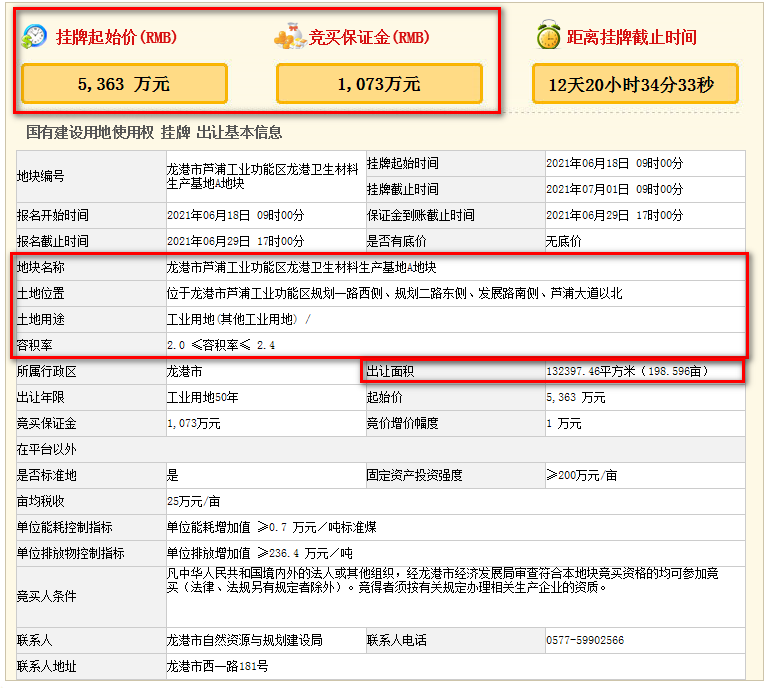Click the 所属行政区 value 龙港市
The height and width of the screenshot is (688, 771).
point(184,371)
